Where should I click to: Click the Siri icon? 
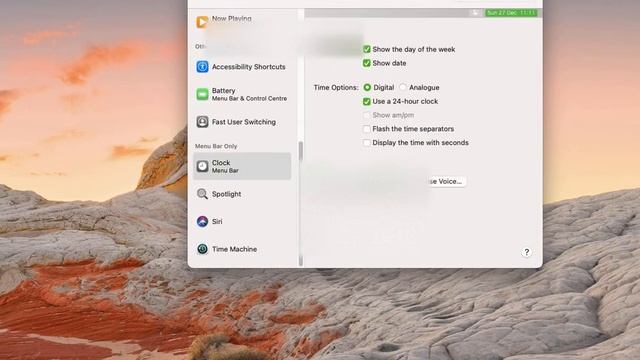point(202,221)
